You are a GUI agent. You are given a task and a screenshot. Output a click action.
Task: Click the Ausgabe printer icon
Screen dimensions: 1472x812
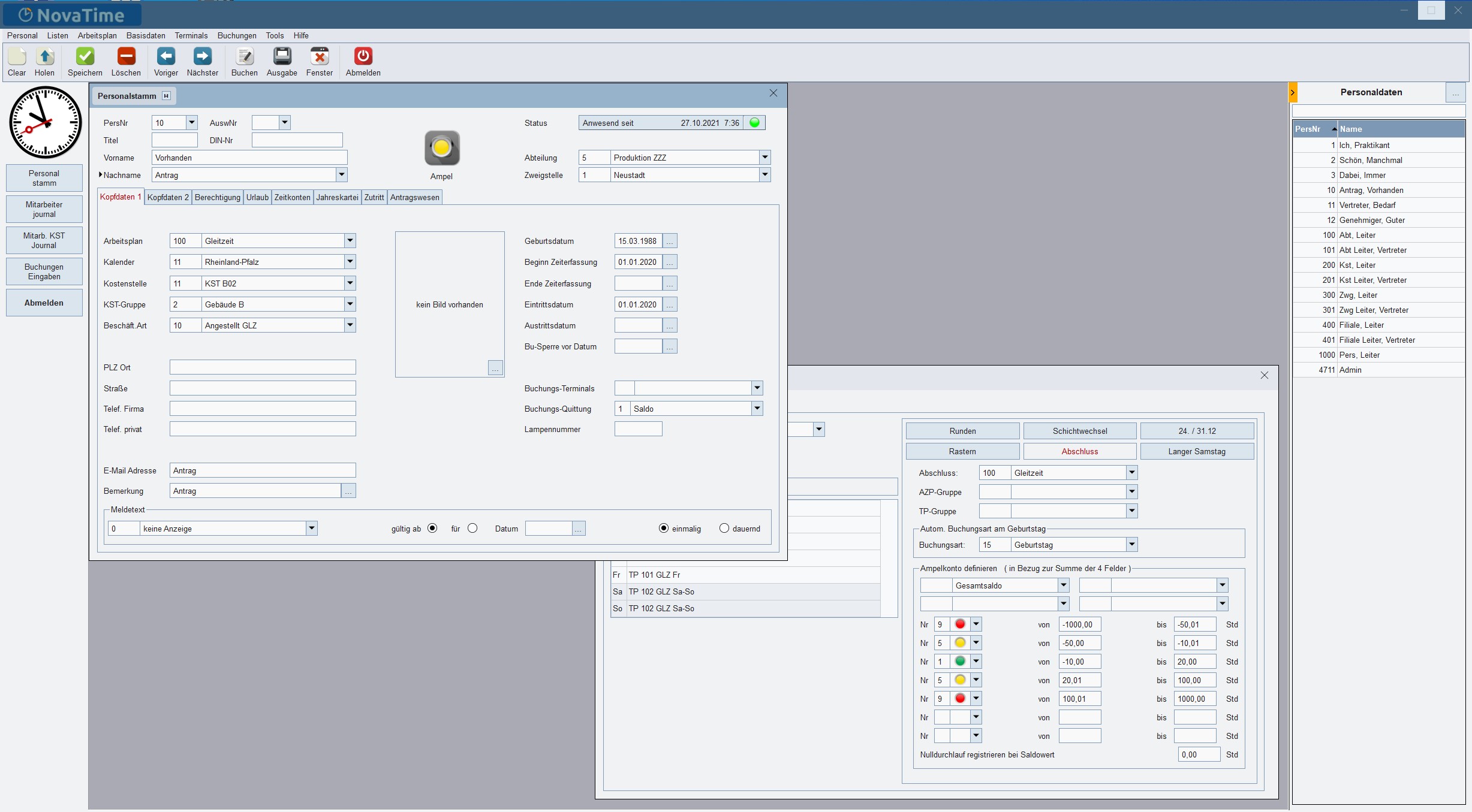point(282,57)
